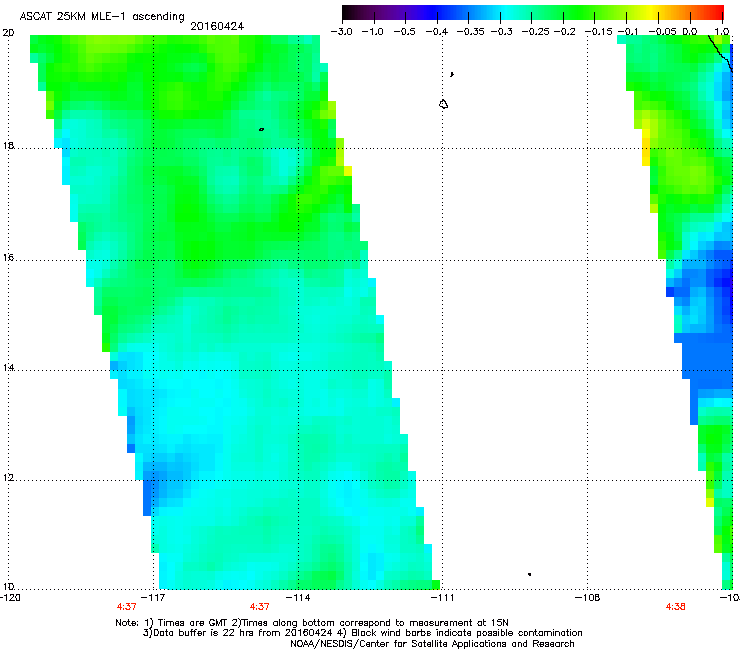Select the latitude axis label 16
The height and width of the screenshot is (650, 740).
(8, 258)
